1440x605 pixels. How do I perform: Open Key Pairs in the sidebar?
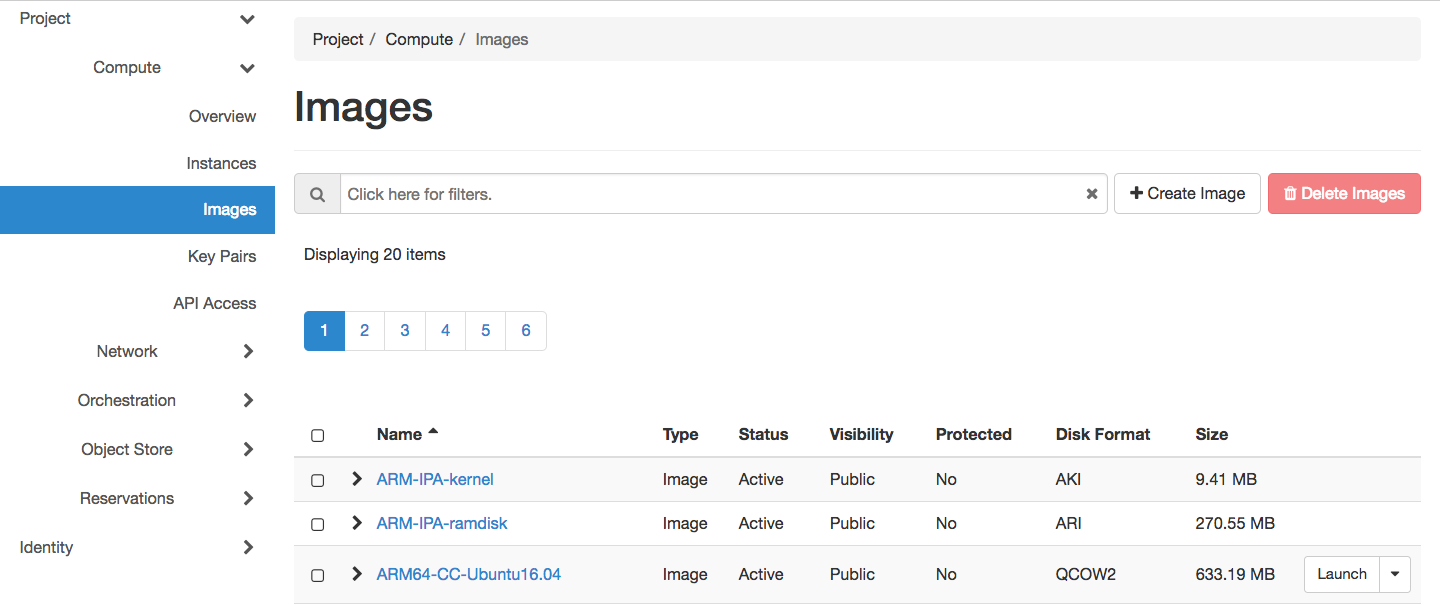(x=222, y=256)
